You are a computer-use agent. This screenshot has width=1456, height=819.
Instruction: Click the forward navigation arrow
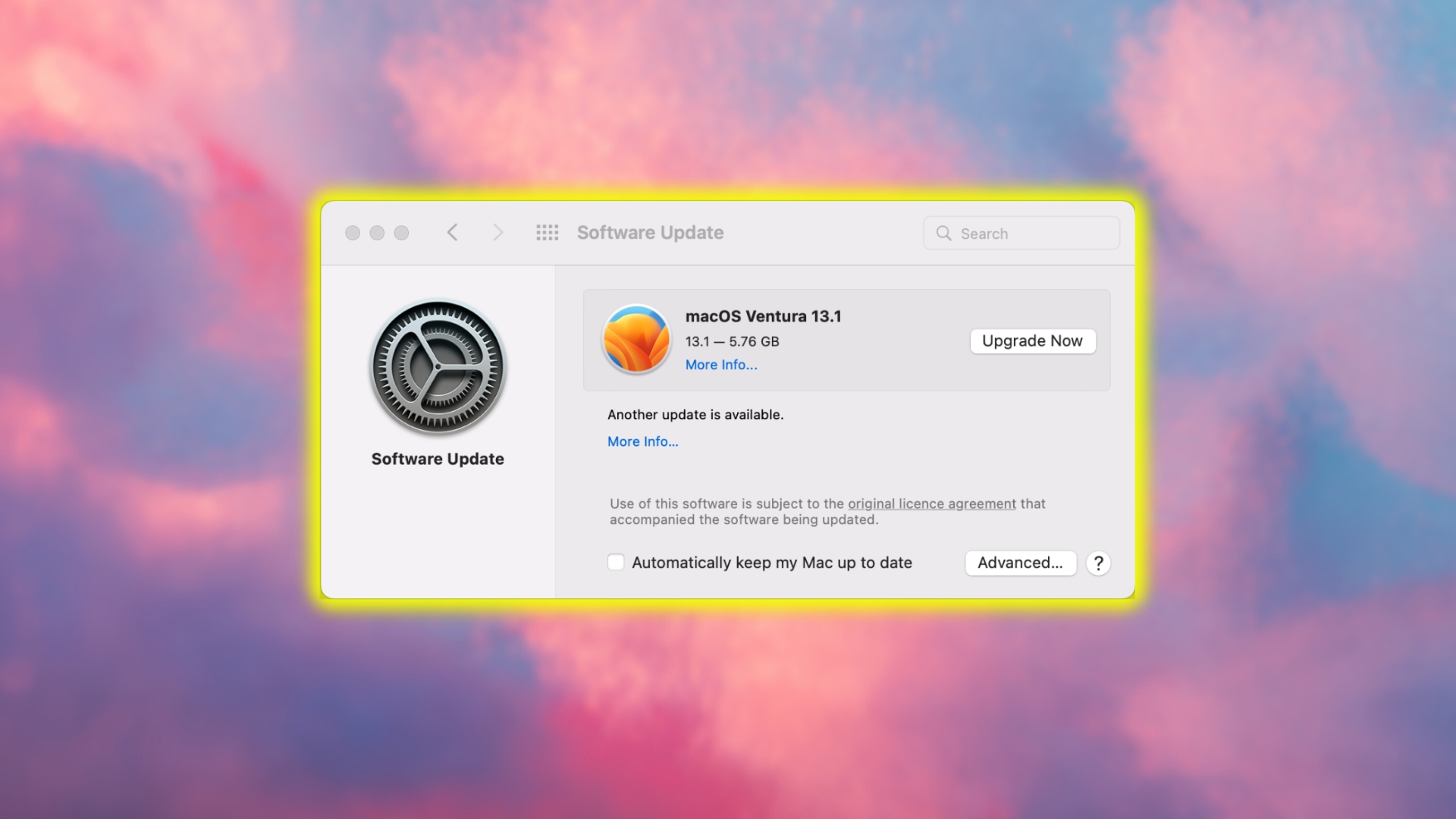point(496,232)
